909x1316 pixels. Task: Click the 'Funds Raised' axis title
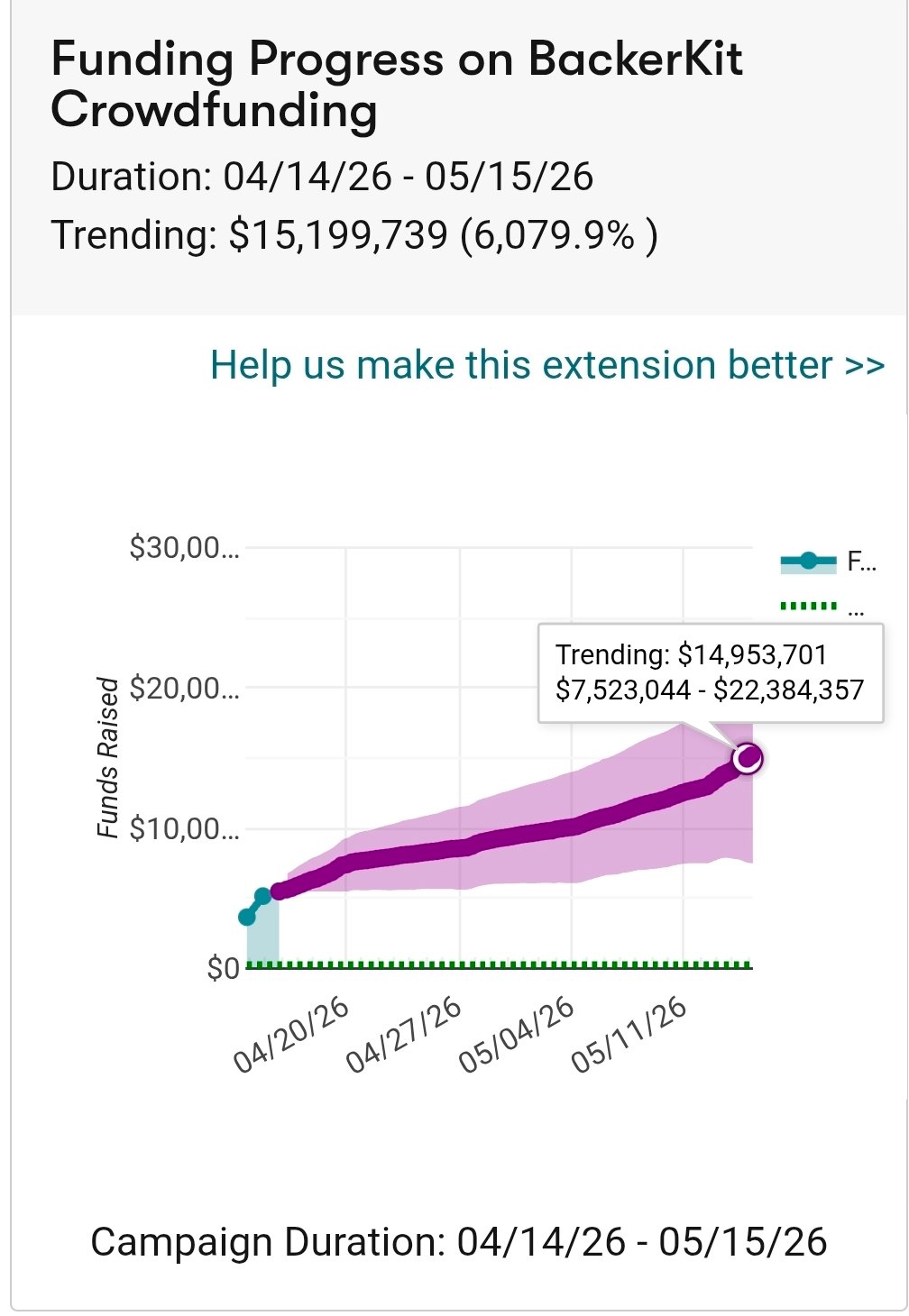[x=108, y=758]
